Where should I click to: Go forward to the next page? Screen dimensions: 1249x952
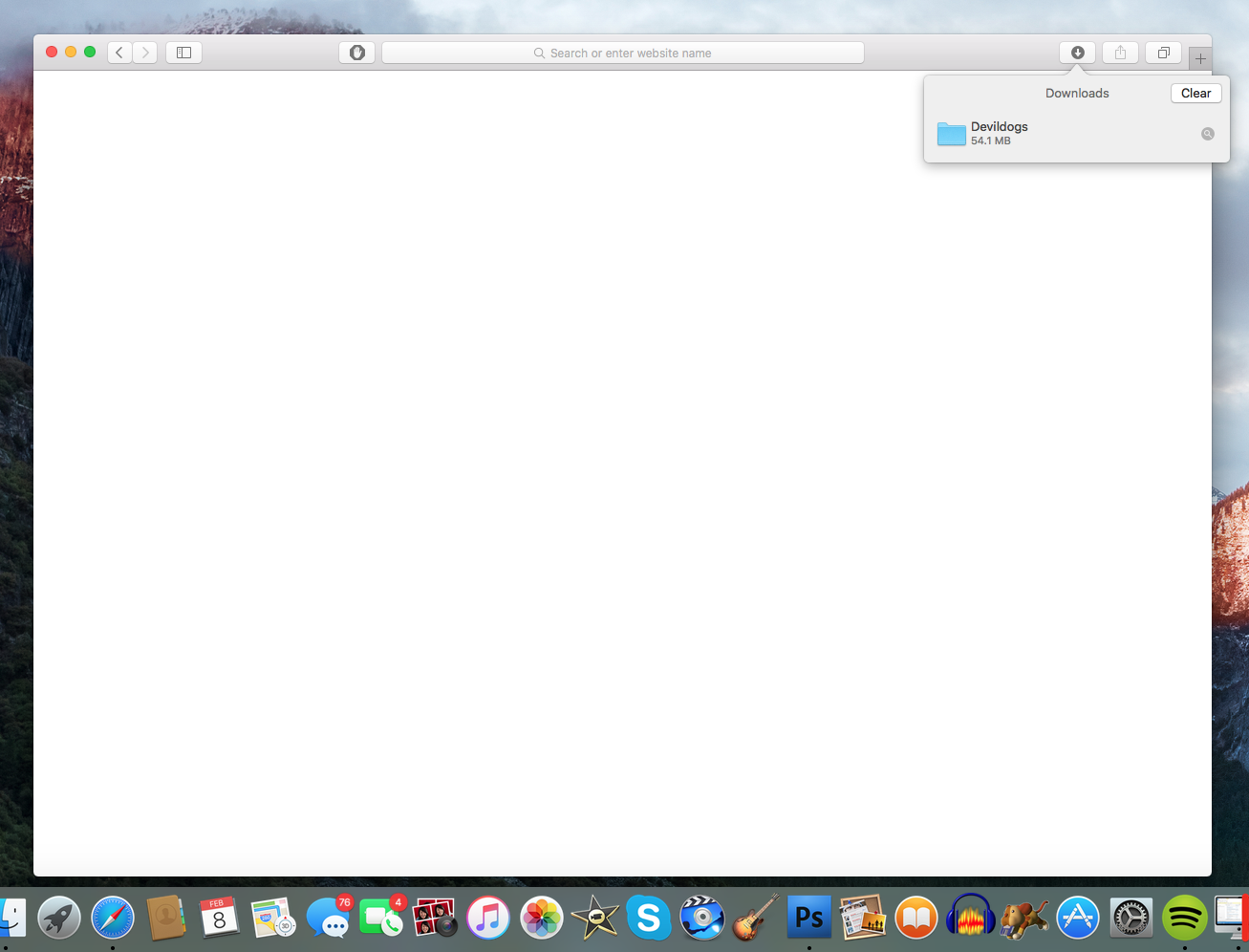(145, 53)
